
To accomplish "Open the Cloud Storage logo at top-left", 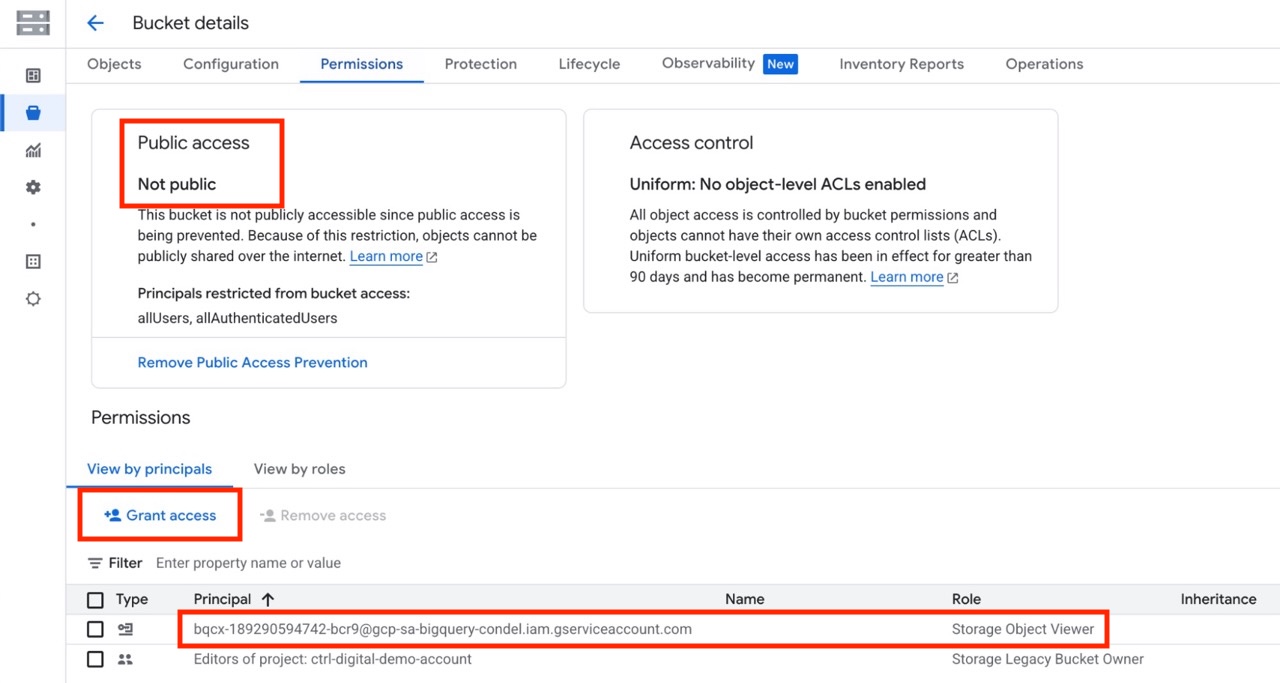I will coord(33,23).
